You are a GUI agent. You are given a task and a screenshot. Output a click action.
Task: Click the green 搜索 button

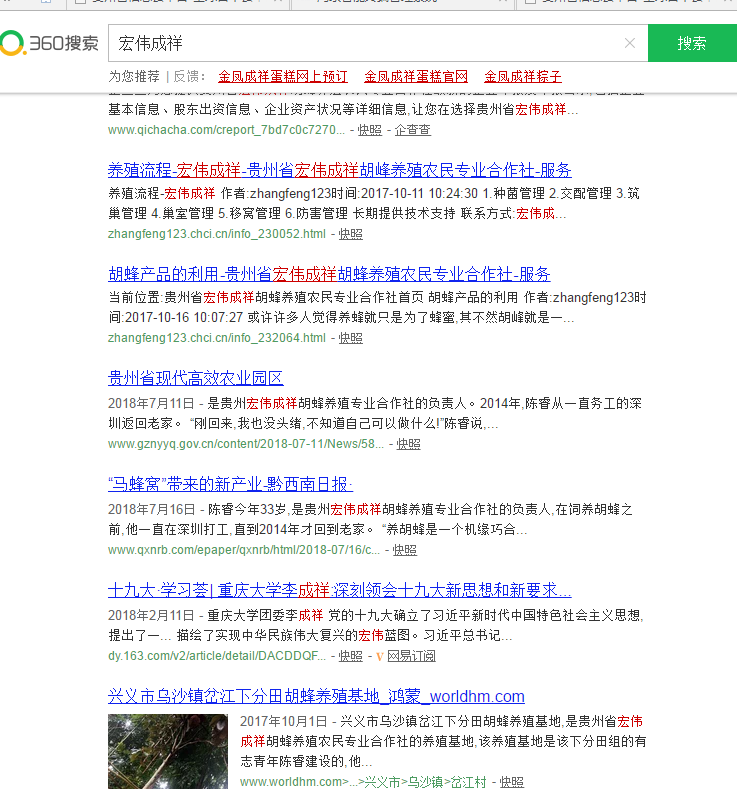[x=692, y=43]
